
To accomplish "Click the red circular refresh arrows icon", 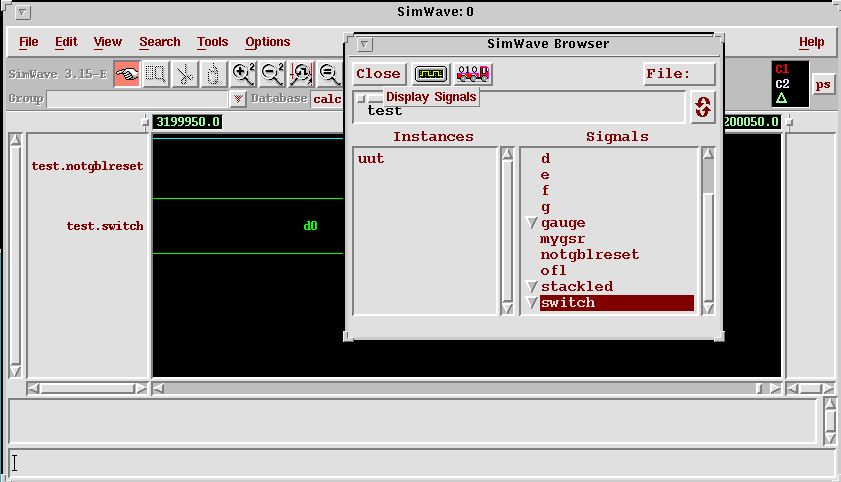I will tap(702, 106).
